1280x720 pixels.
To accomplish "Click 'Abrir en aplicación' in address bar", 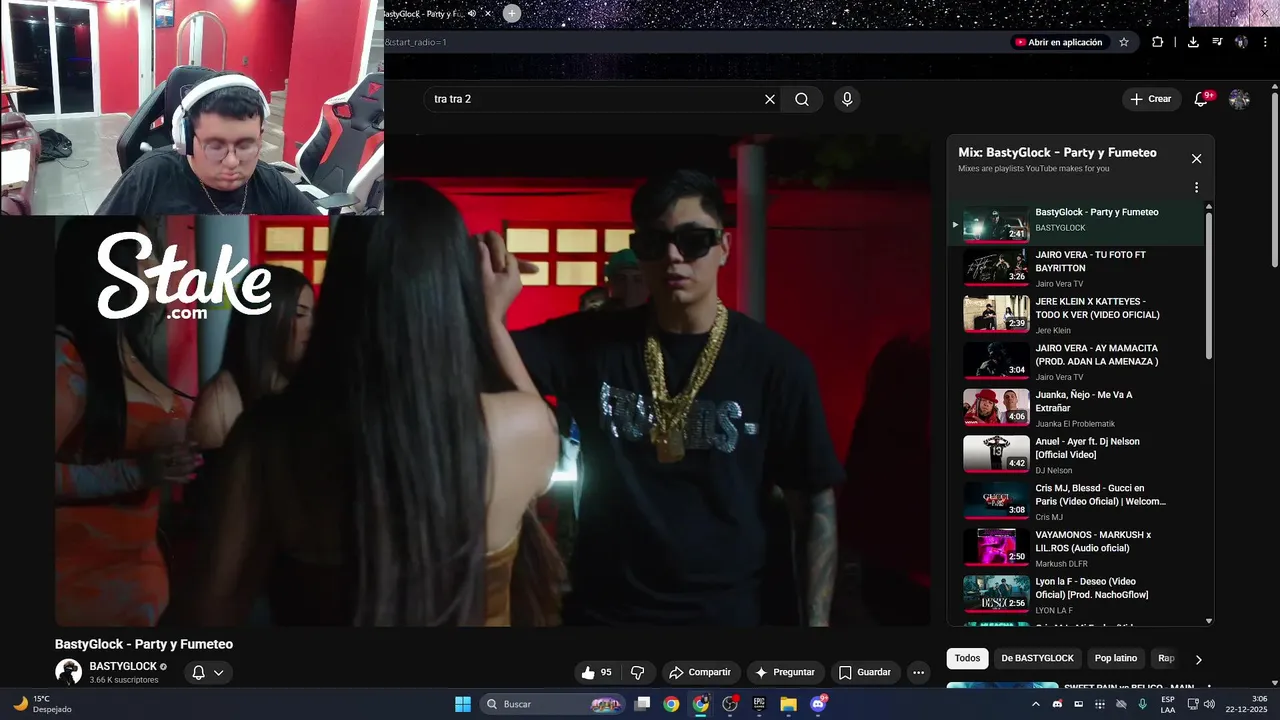I will [1058, 42].
